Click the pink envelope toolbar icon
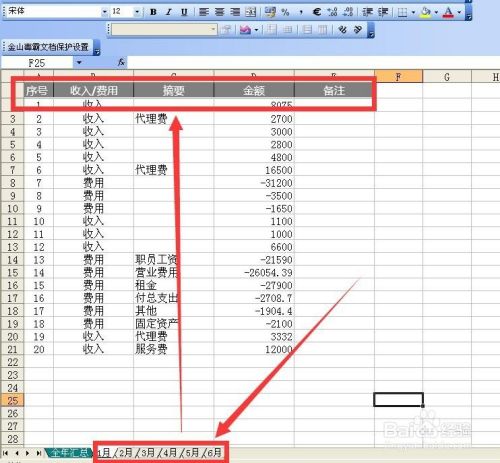The width and height of the screenshot is (500, 463). pyautogui.click(x=245, y=30)
